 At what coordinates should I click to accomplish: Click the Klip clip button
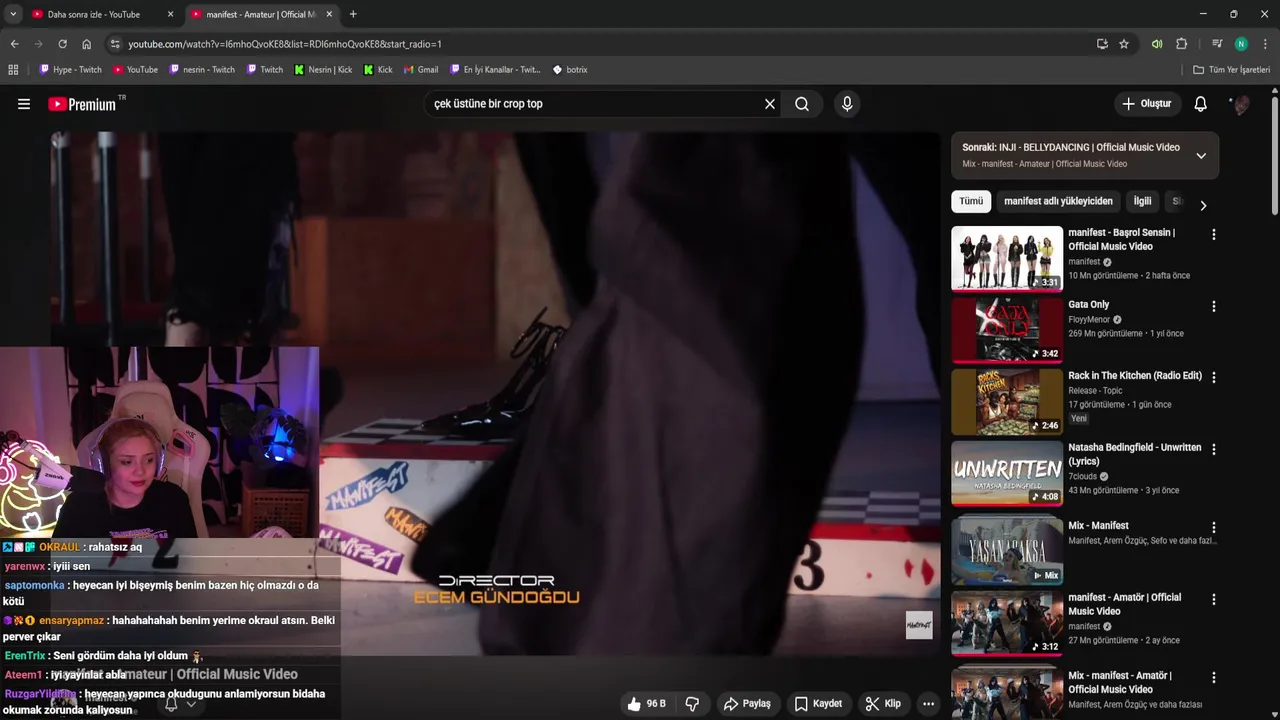click(883, 704)
